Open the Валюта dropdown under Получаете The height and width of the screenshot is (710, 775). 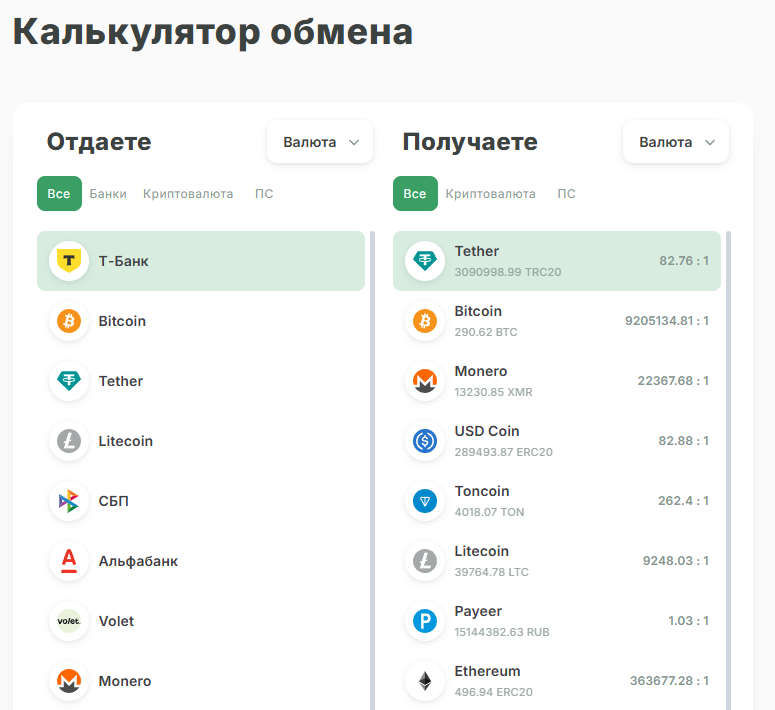[x=676, y=142]
